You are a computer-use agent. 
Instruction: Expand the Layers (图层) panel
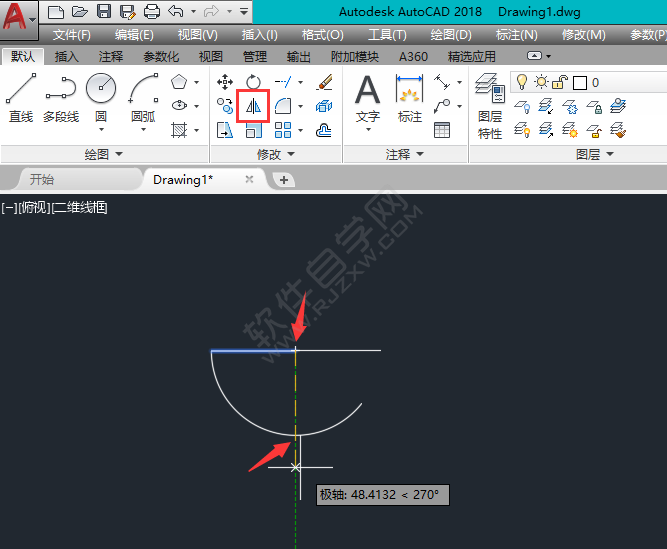pyautogui.click(x=595, y=154)
